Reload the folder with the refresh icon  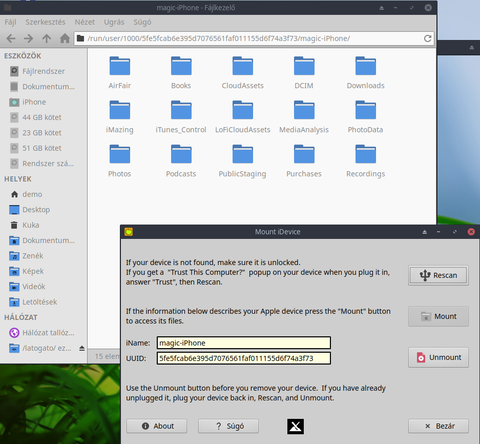428,38
